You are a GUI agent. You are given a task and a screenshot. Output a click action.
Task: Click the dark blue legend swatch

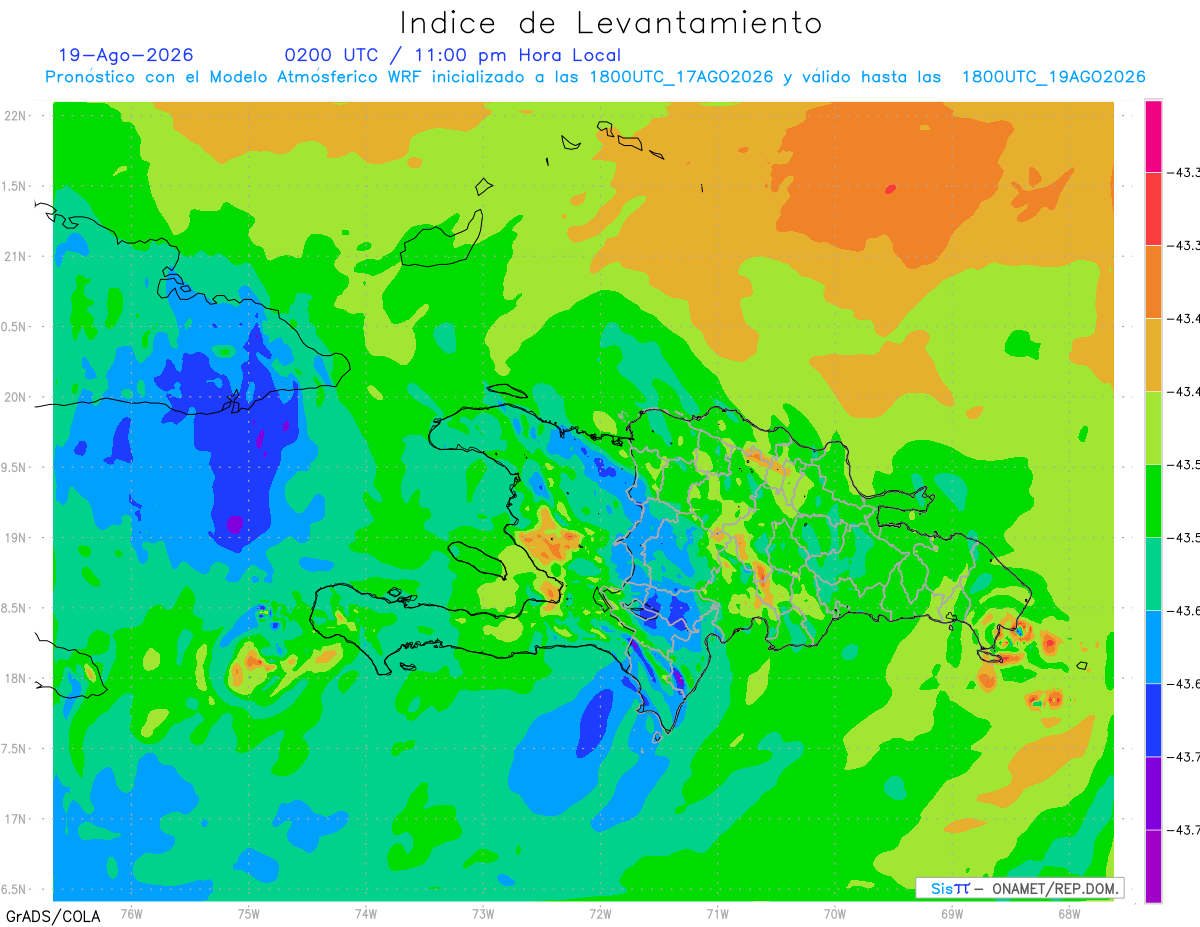click(x=1153, y=720)
